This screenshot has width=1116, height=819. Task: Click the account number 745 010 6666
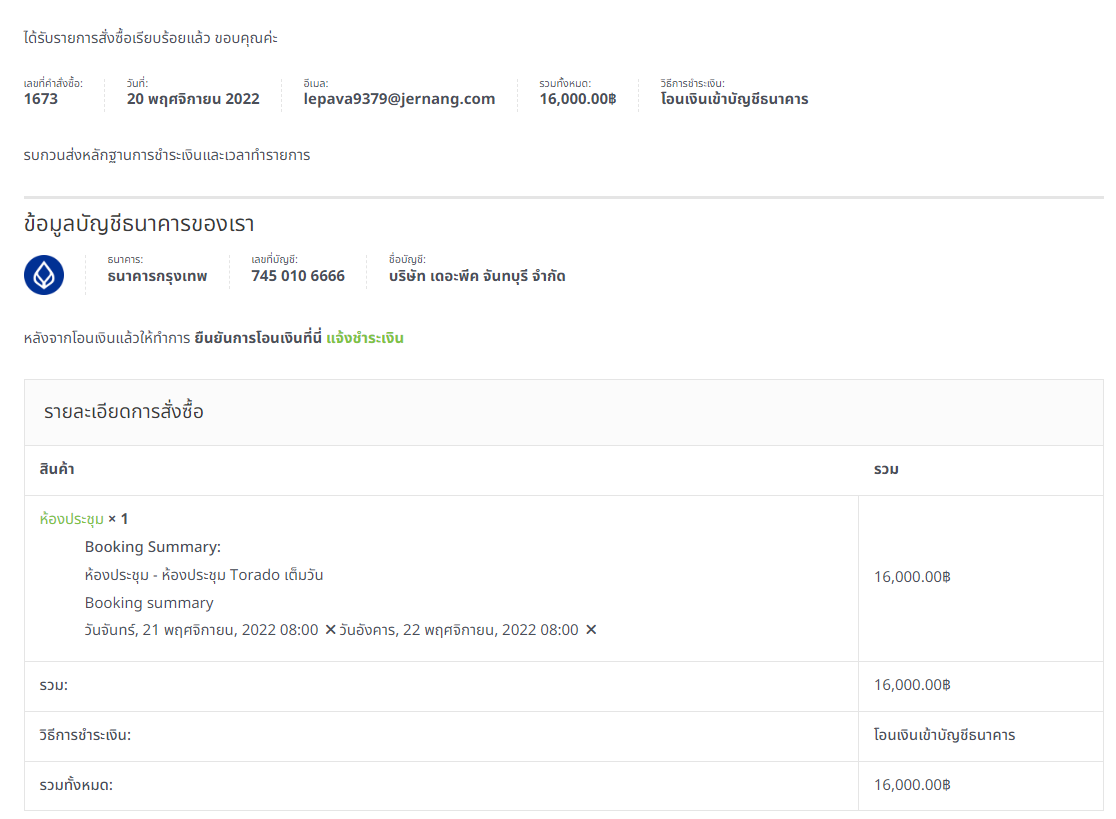(x=298, y=276)
